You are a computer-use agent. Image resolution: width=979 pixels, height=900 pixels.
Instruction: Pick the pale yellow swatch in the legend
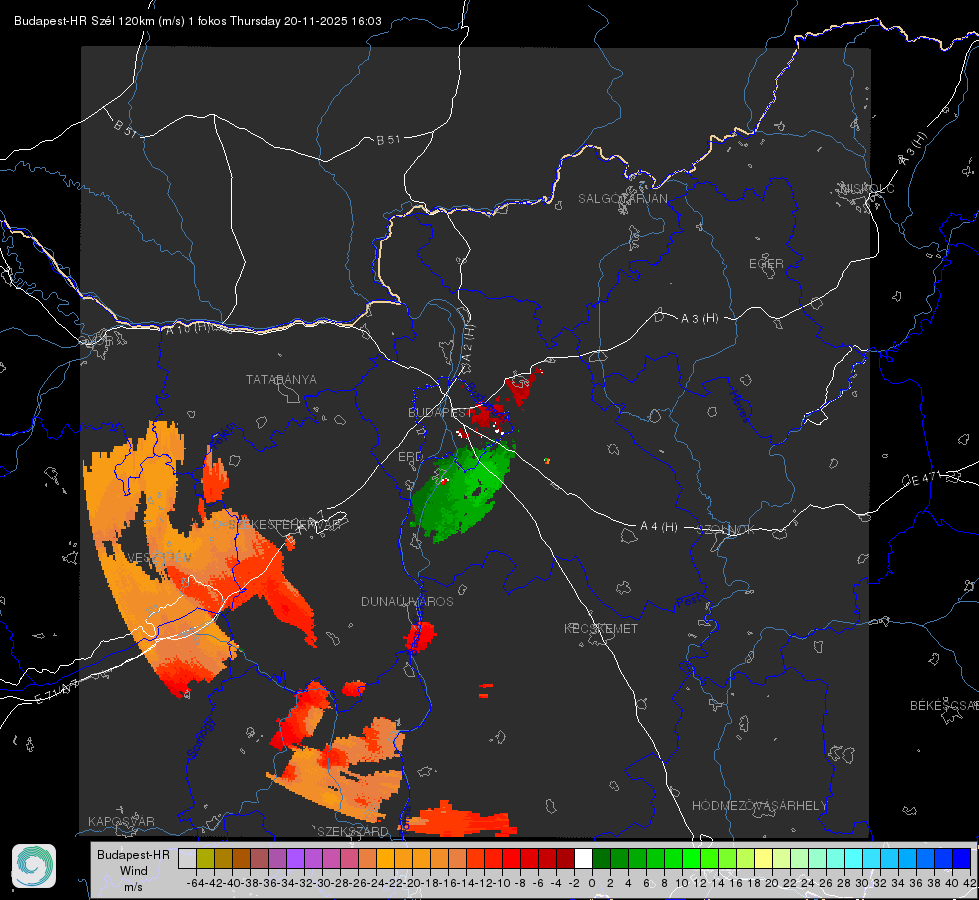click(764, 859)
